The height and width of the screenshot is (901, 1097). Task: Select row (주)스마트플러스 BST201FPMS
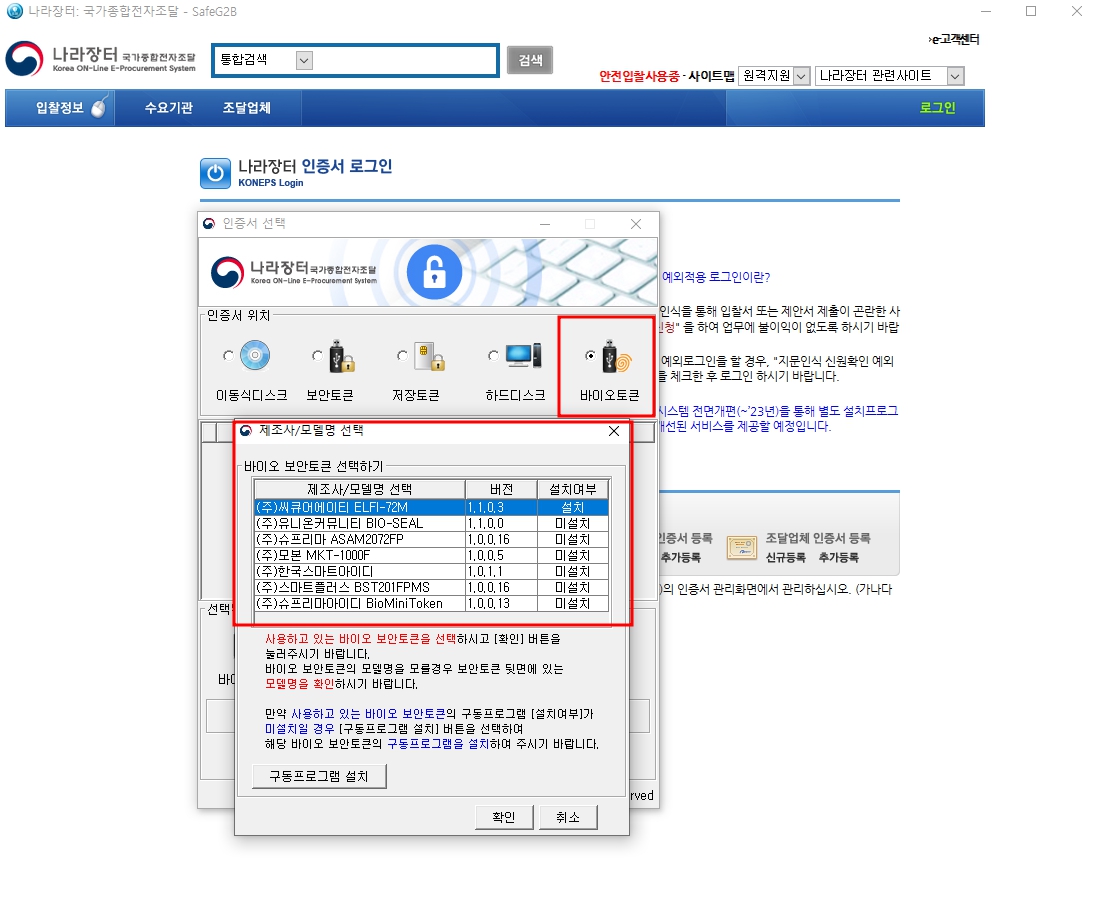432,588
